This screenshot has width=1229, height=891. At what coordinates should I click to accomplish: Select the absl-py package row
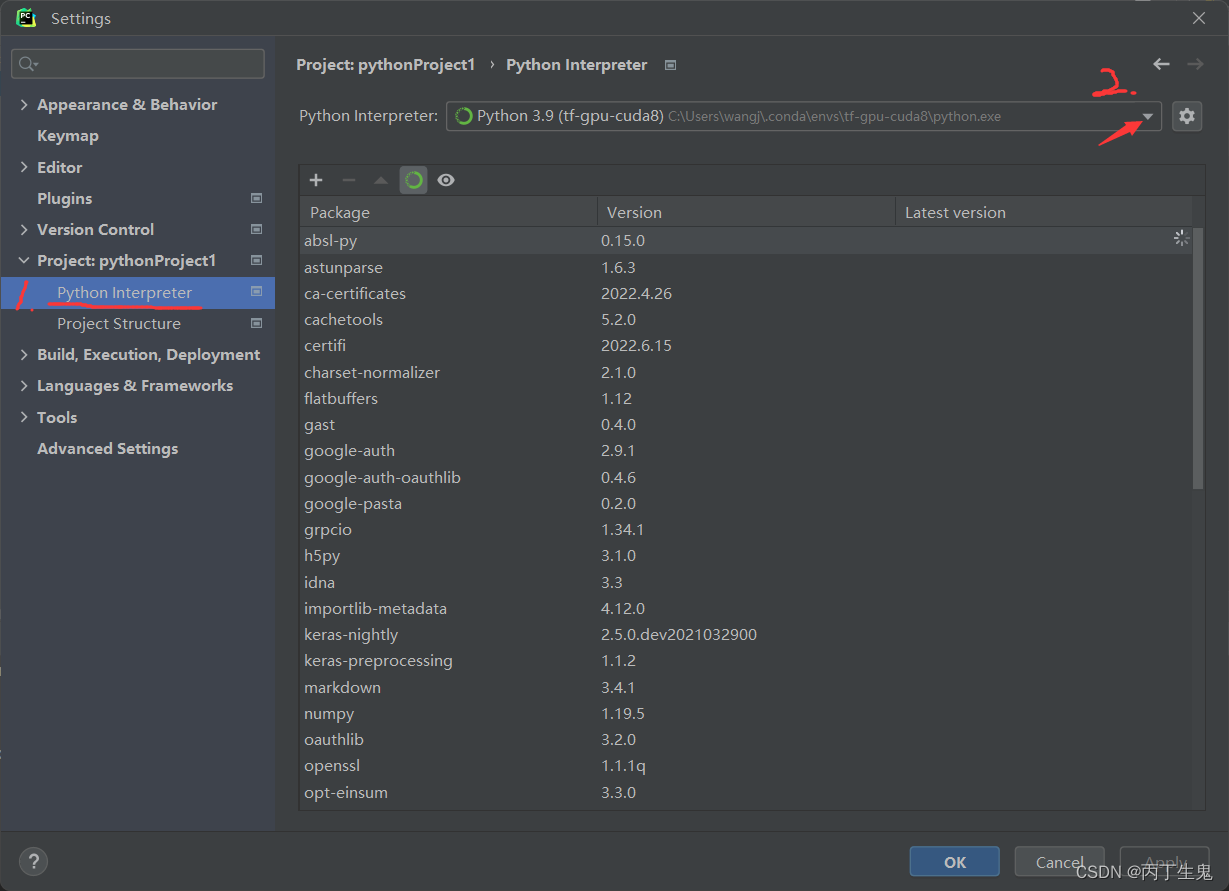tap(746, 240)
